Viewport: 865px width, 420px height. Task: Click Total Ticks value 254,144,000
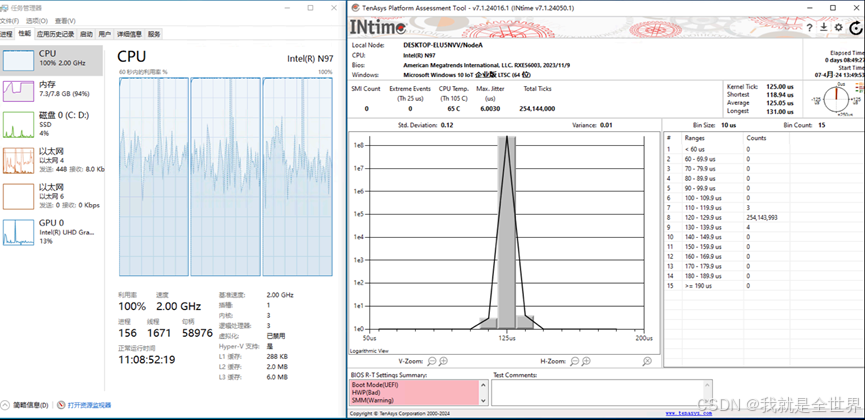537,109
